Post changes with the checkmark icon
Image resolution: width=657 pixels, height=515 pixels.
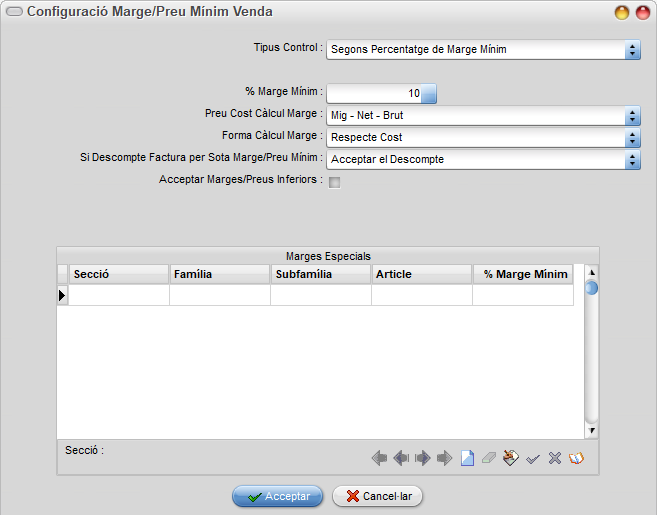tap(533, 459)
